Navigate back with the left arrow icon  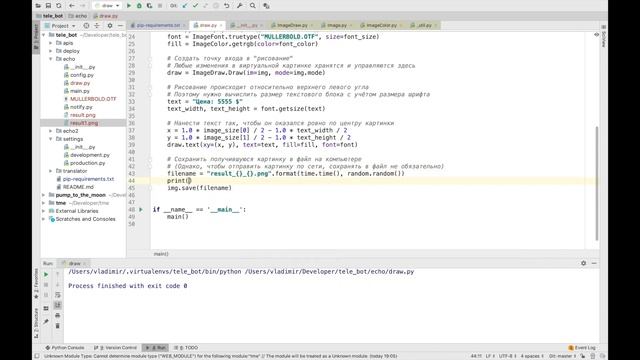(71, 6)
